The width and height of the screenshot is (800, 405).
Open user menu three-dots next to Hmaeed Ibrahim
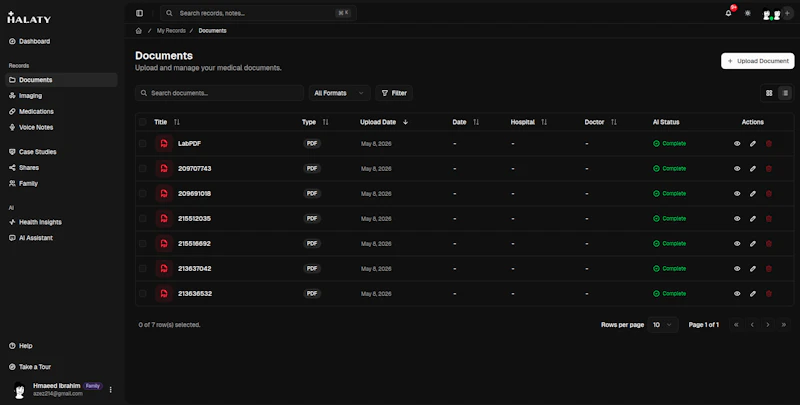(111, 390)
